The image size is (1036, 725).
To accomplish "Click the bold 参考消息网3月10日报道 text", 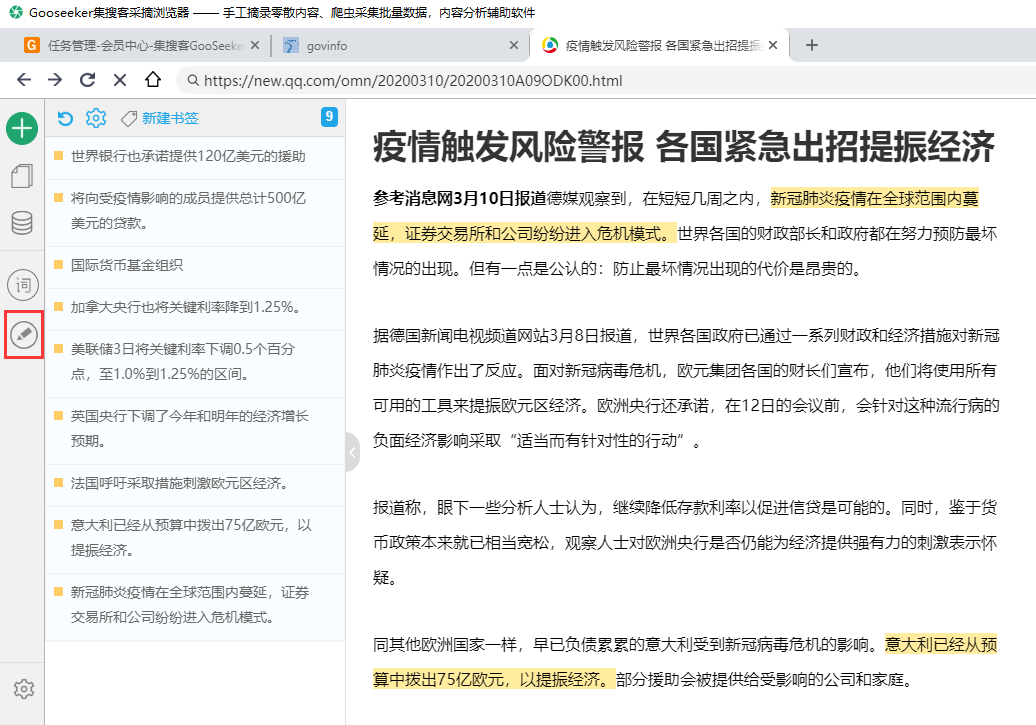I will click(x=460, y=198).
